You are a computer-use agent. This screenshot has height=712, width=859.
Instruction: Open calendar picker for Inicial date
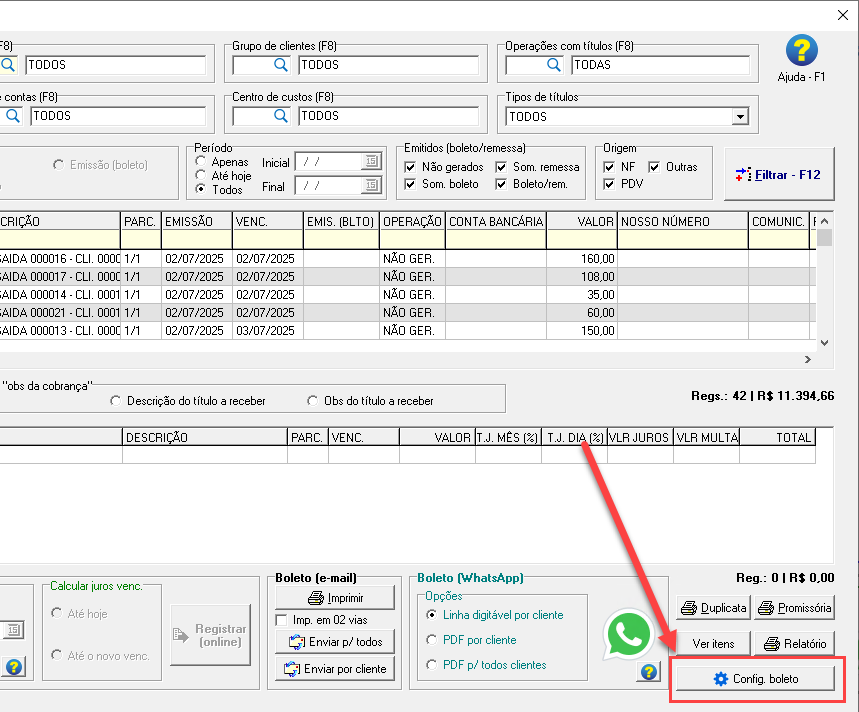(x=371, y=161)
